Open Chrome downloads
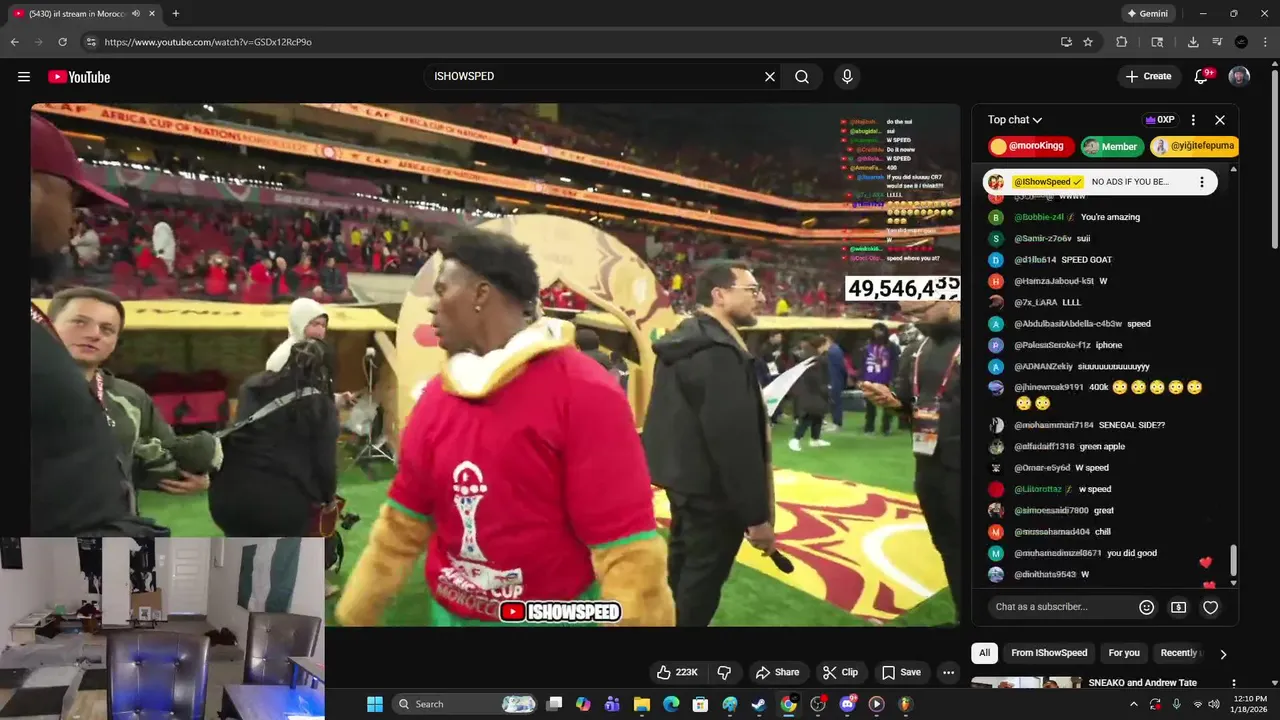 1193,42
